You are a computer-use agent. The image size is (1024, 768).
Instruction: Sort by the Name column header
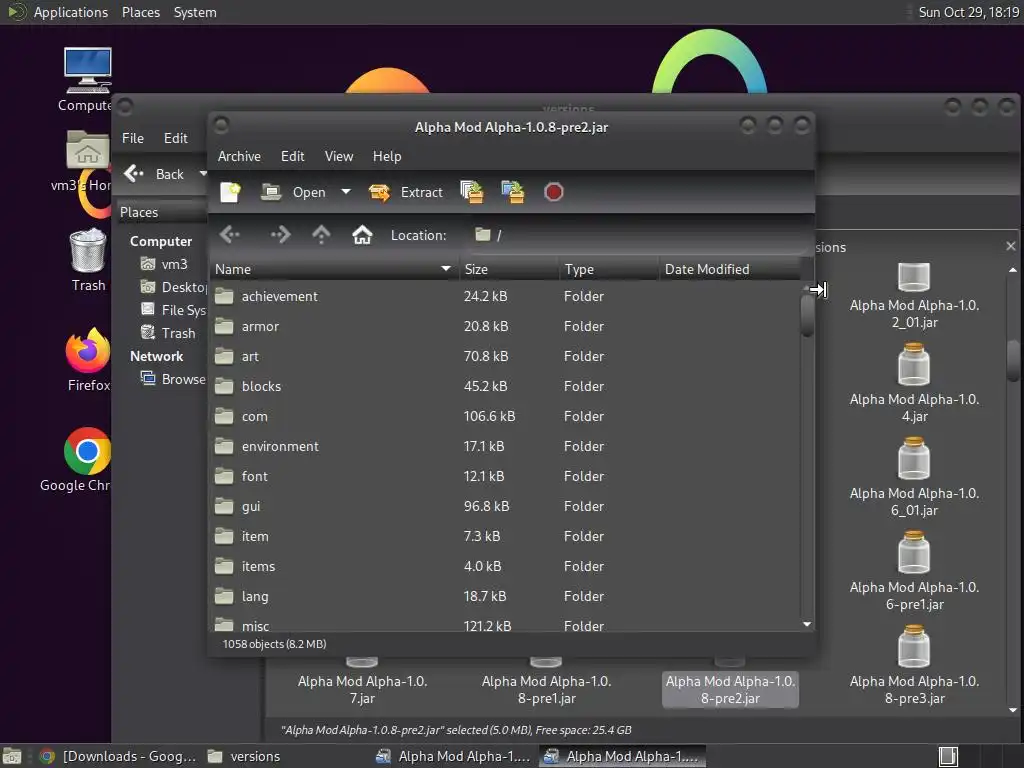click(x=334, y=269)
